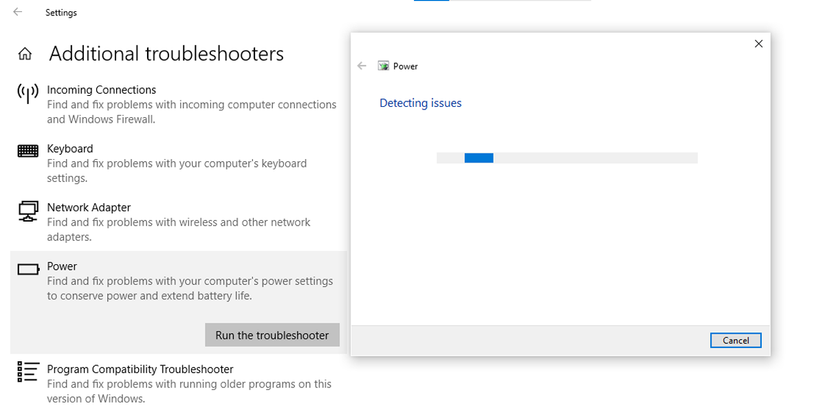Screen dimensions: 825x413
Task: Open Program Compatibility Troubleshooter entry
Action: 140,369
